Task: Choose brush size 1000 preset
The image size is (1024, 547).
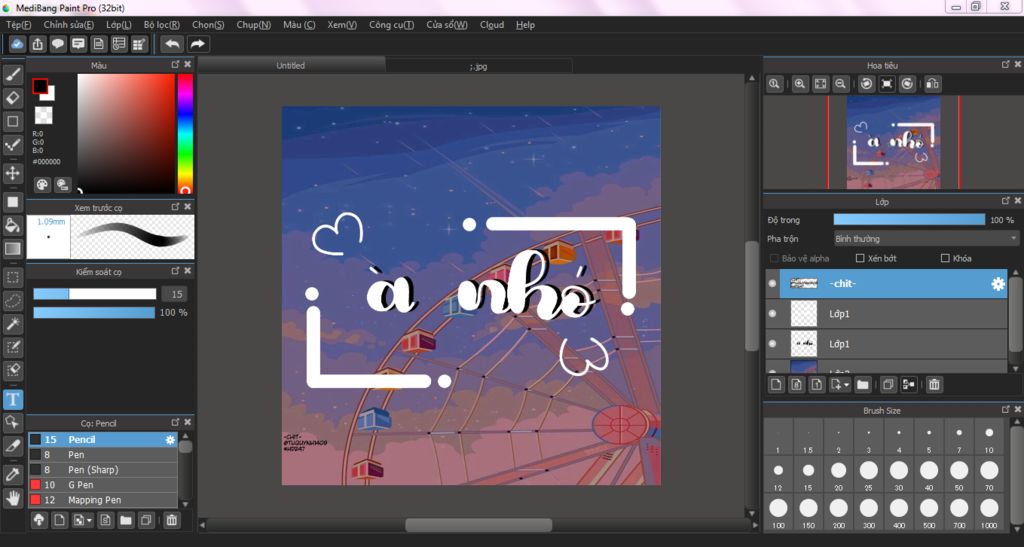Action: (x=989, y=512)
